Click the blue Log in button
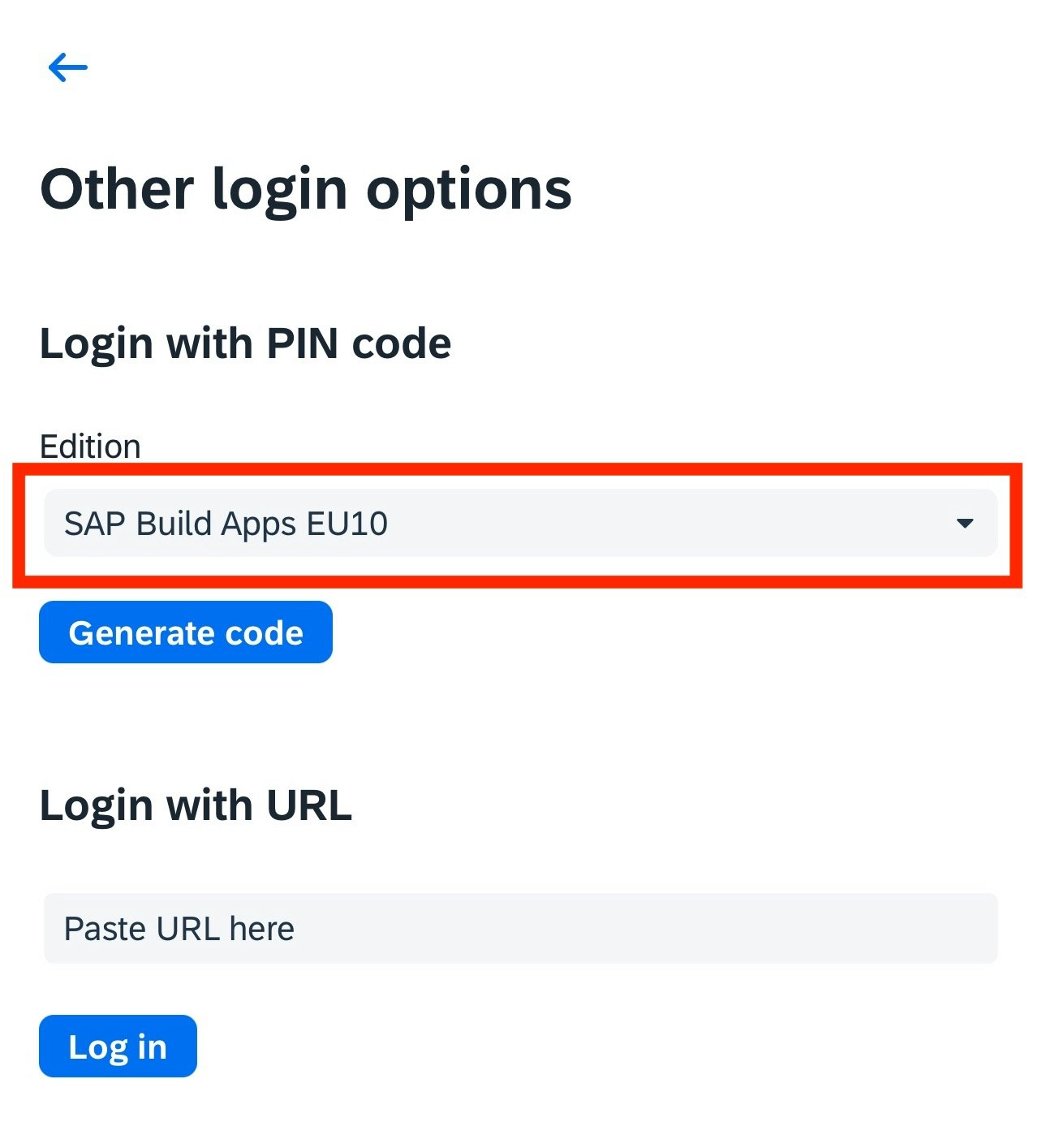The image size is (1042, 1148). 118,1047
